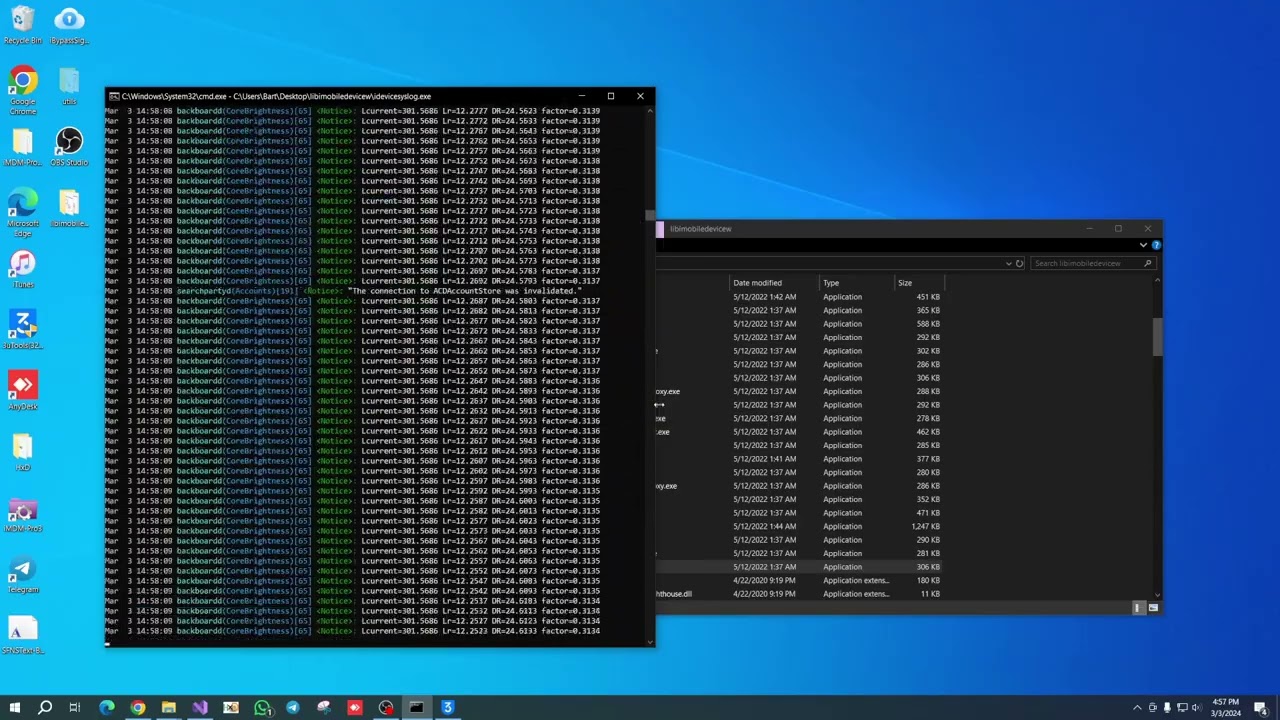The width and height of the screenshot is (1280, 720).
Task: Click the Explorer vertical scrollbar thumb
Action: tap(1158, 336)
